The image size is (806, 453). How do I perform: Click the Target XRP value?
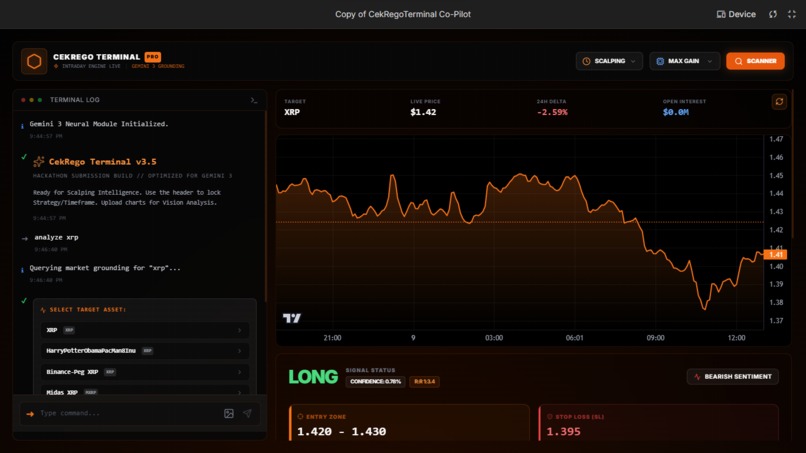(292, 112)
